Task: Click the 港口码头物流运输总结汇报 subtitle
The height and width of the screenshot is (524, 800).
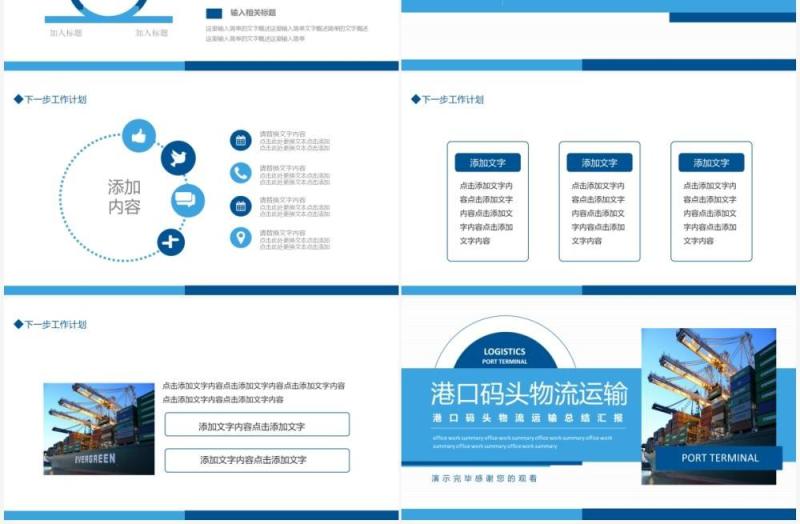Action: tap(528, 418)
